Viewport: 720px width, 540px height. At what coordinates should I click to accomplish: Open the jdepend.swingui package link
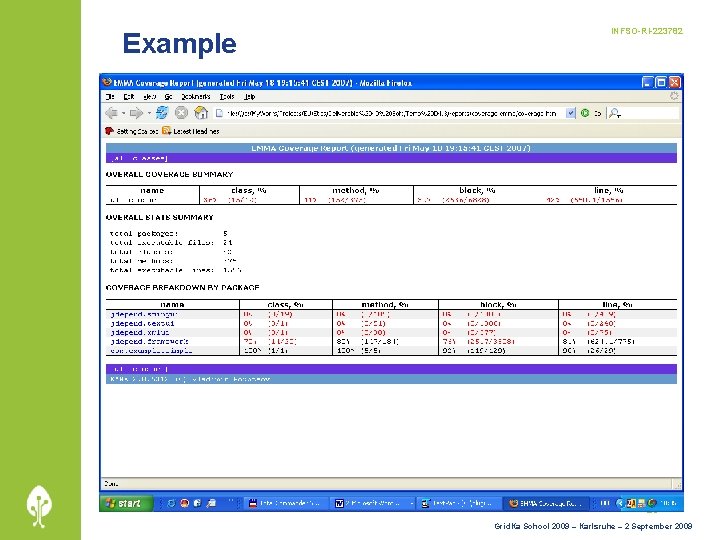[144, 315]
